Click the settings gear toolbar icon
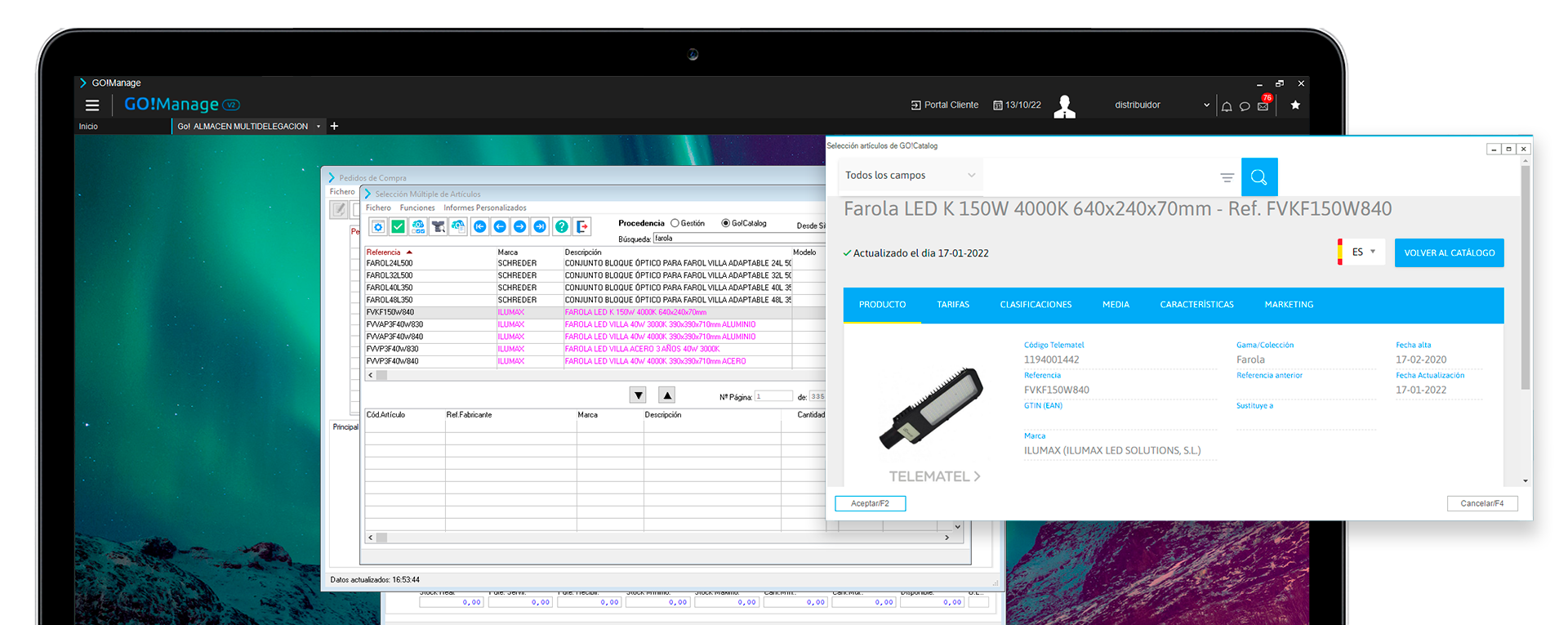Screen dimensions: 1568x625 point(378,226)
